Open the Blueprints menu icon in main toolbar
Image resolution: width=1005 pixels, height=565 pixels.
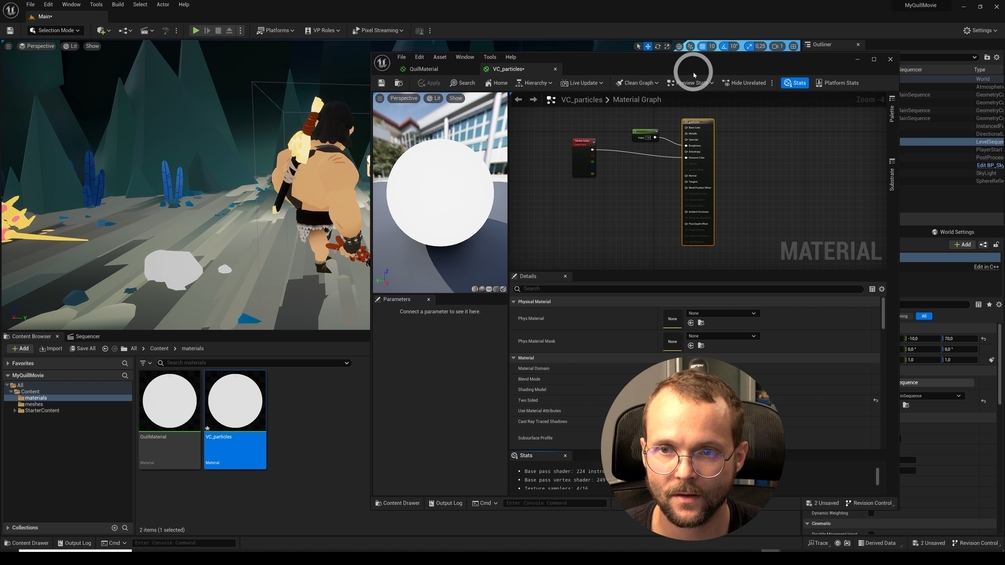coord(125,30)
